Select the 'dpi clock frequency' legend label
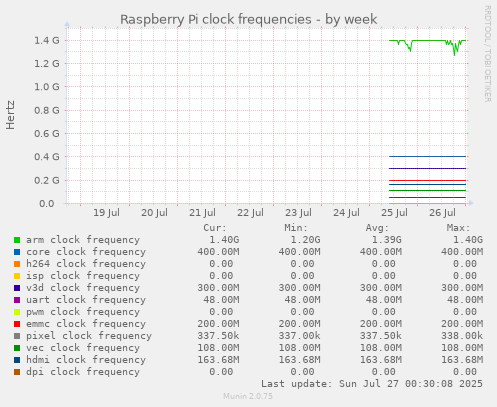 [x=83, y=372]
